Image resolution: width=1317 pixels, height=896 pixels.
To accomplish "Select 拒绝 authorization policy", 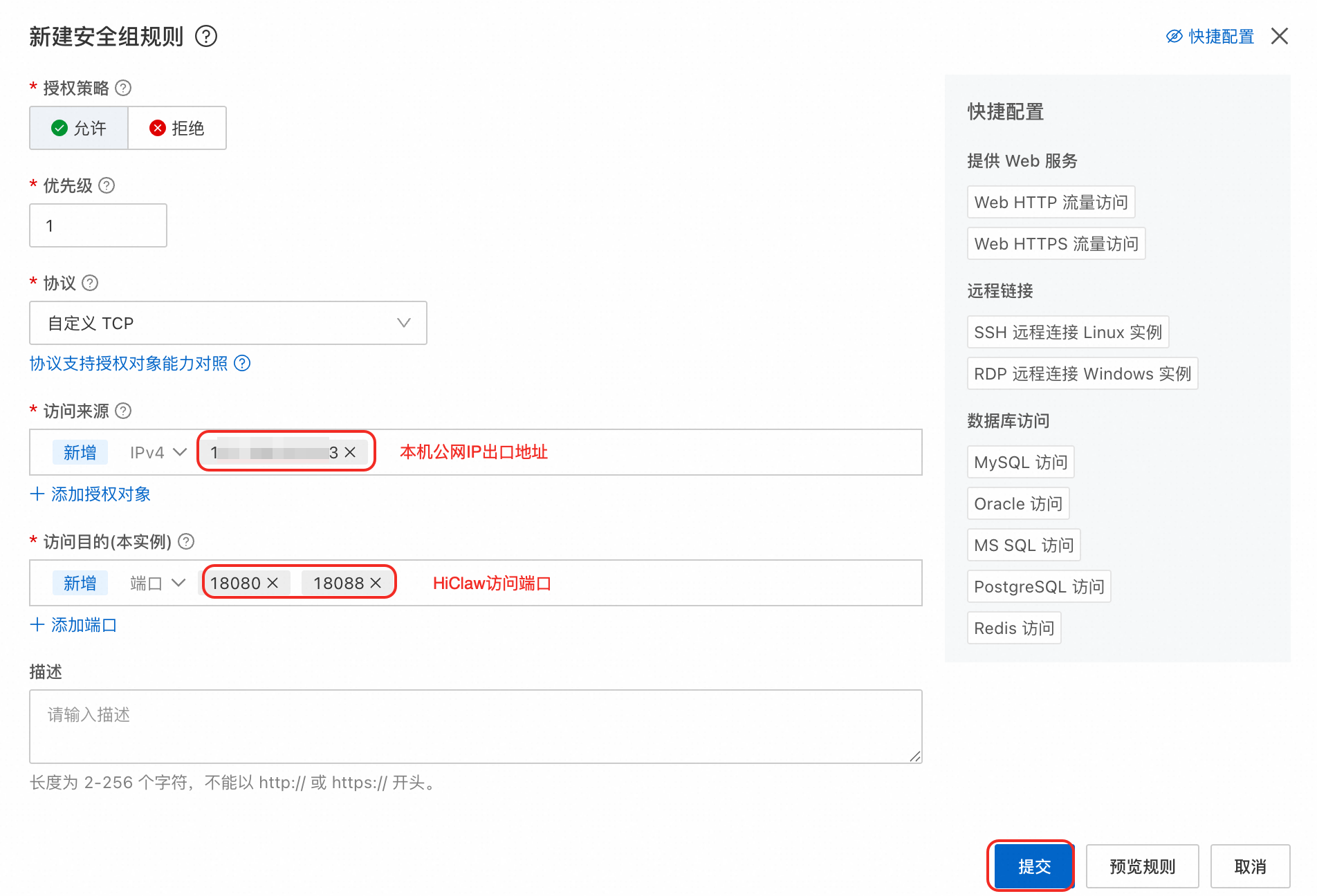I will [177, 128].
